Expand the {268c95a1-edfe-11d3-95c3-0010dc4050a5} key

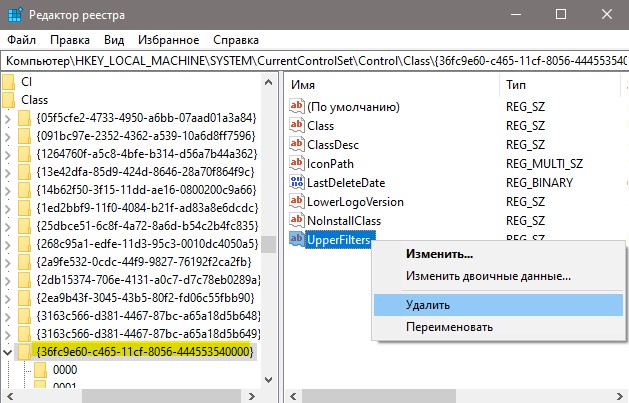coord(8,244)
